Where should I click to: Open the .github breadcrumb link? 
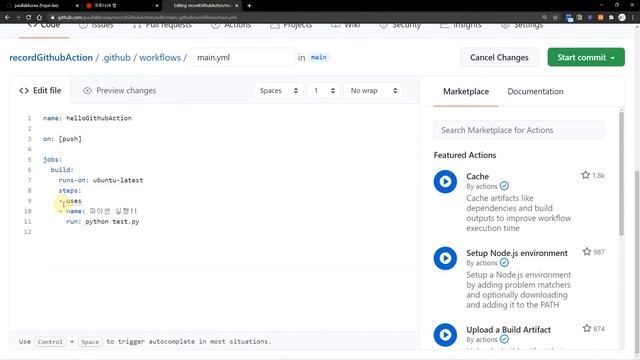pos(116,58)
